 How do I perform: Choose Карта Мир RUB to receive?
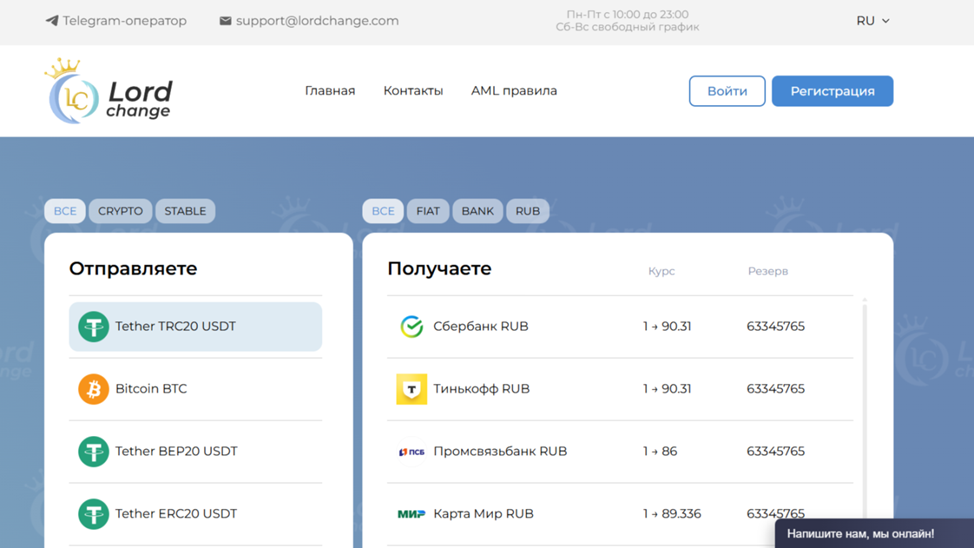point(620,514)
